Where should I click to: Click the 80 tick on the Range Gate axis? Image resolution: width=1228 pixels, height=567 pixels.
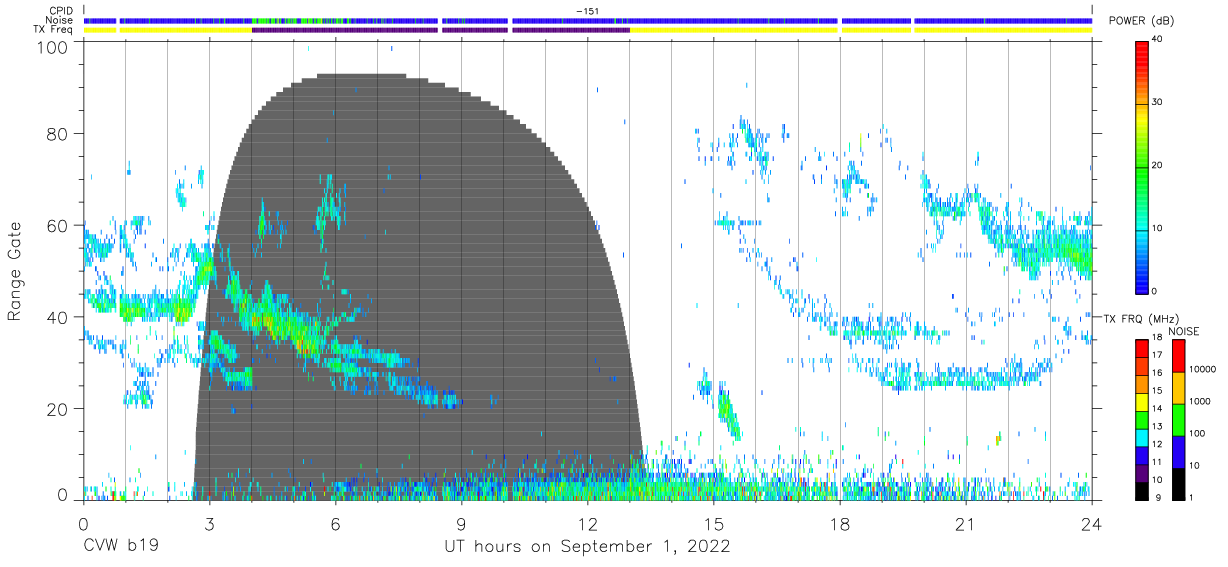click(x=58, y=135)
